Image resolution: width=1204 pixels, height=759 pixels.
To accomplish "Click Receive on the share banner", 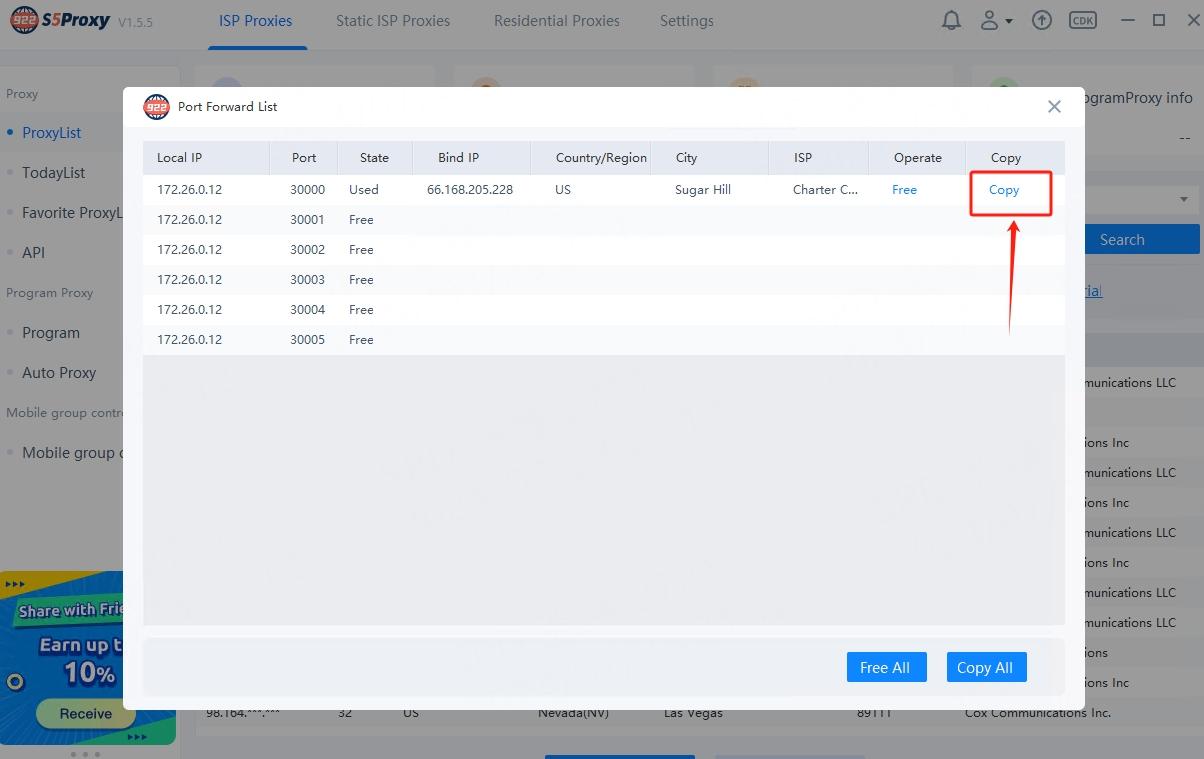I will pos(86,714).
